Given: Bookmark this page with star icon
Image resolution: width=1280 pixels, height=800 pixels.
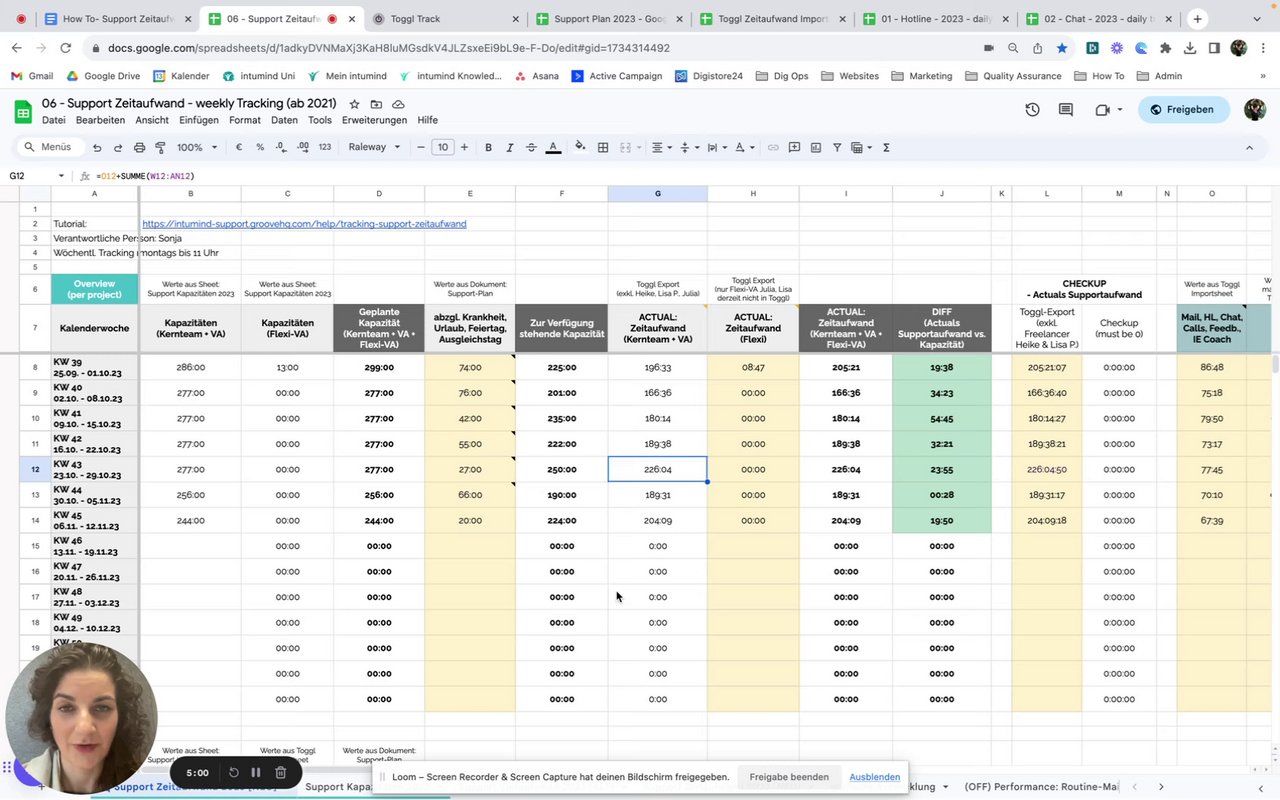Looking at the screenshot, I should click(1062, 48).
